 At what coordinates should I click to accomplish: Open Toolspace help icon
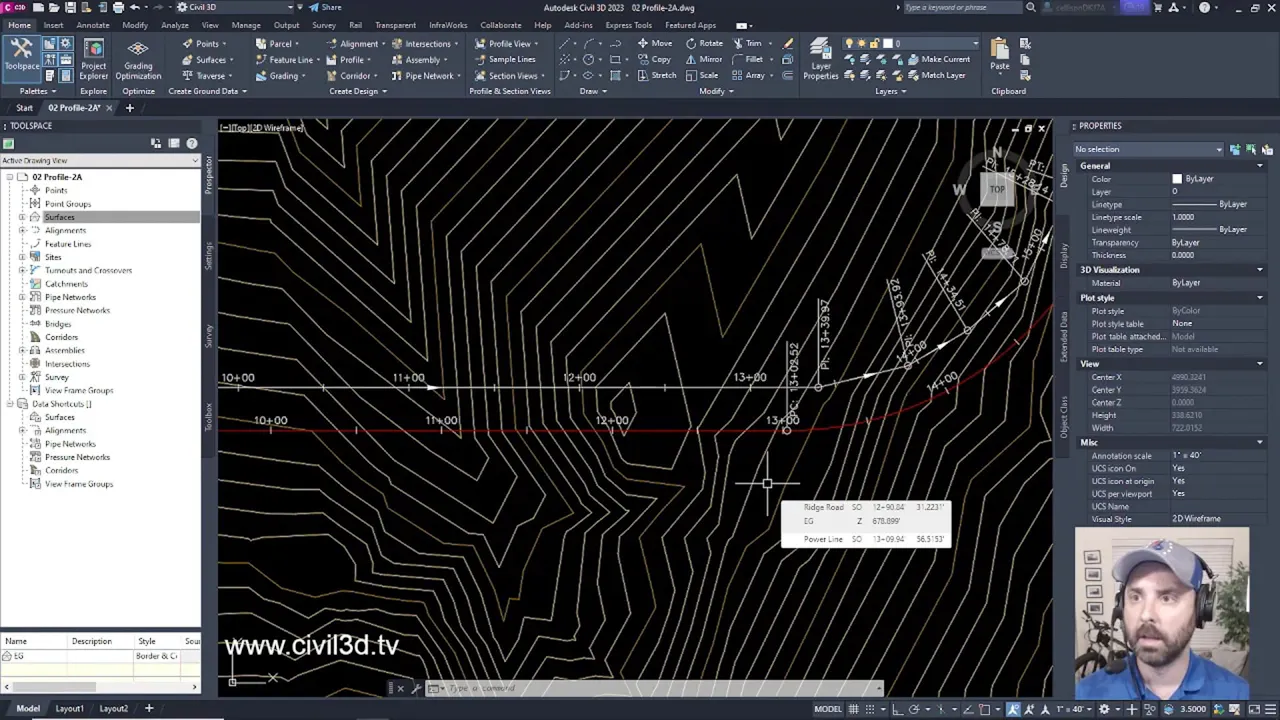192,143
